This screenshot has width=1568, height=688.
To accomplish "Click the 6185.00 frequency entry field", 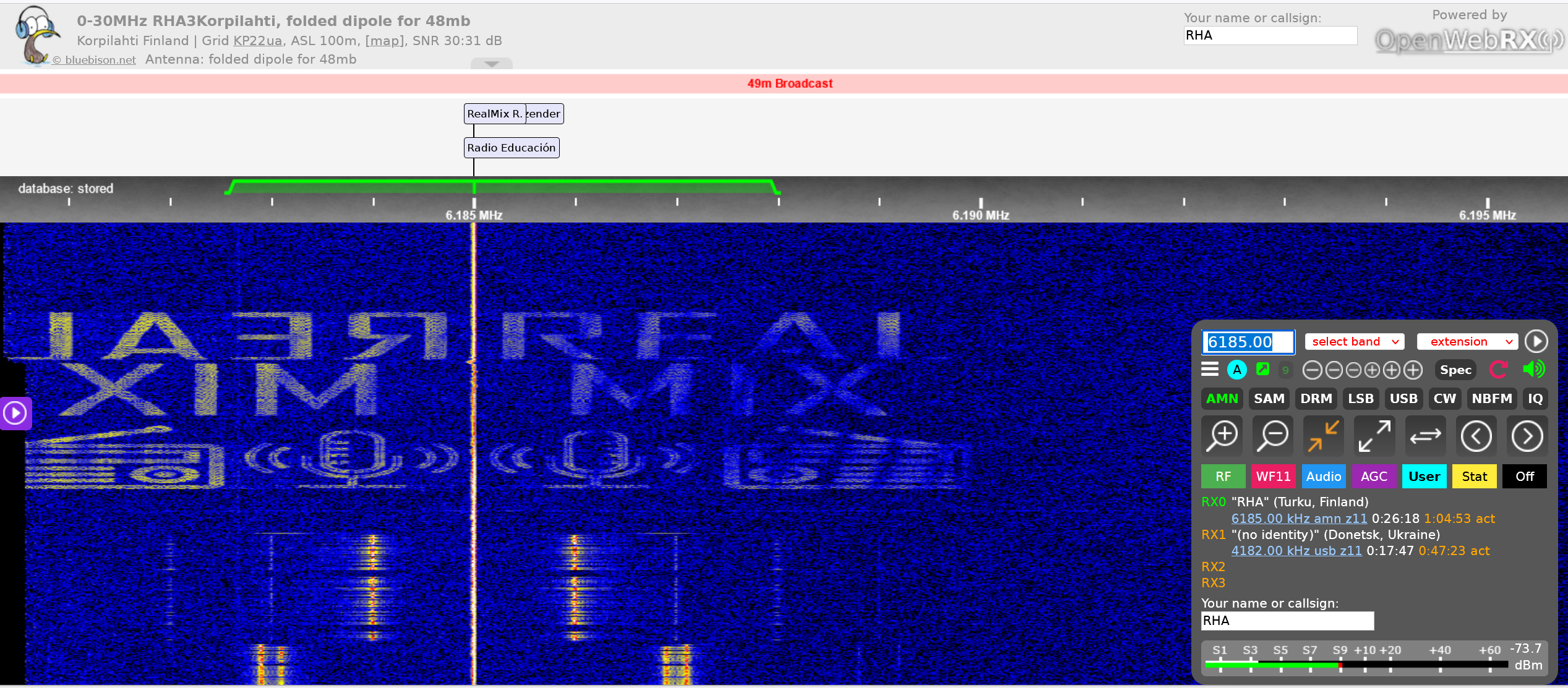I will pos(1248,342).
